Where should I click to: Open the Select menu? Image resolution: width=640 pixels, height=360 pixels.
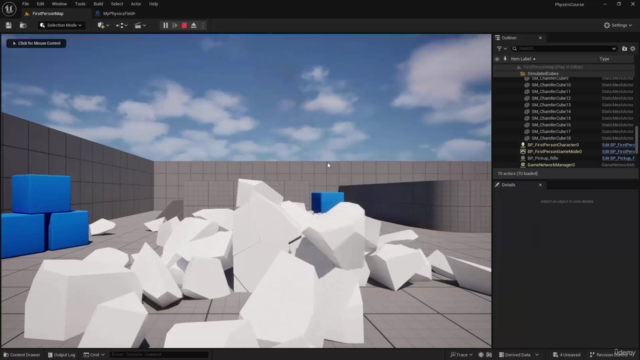pos(117,4)
